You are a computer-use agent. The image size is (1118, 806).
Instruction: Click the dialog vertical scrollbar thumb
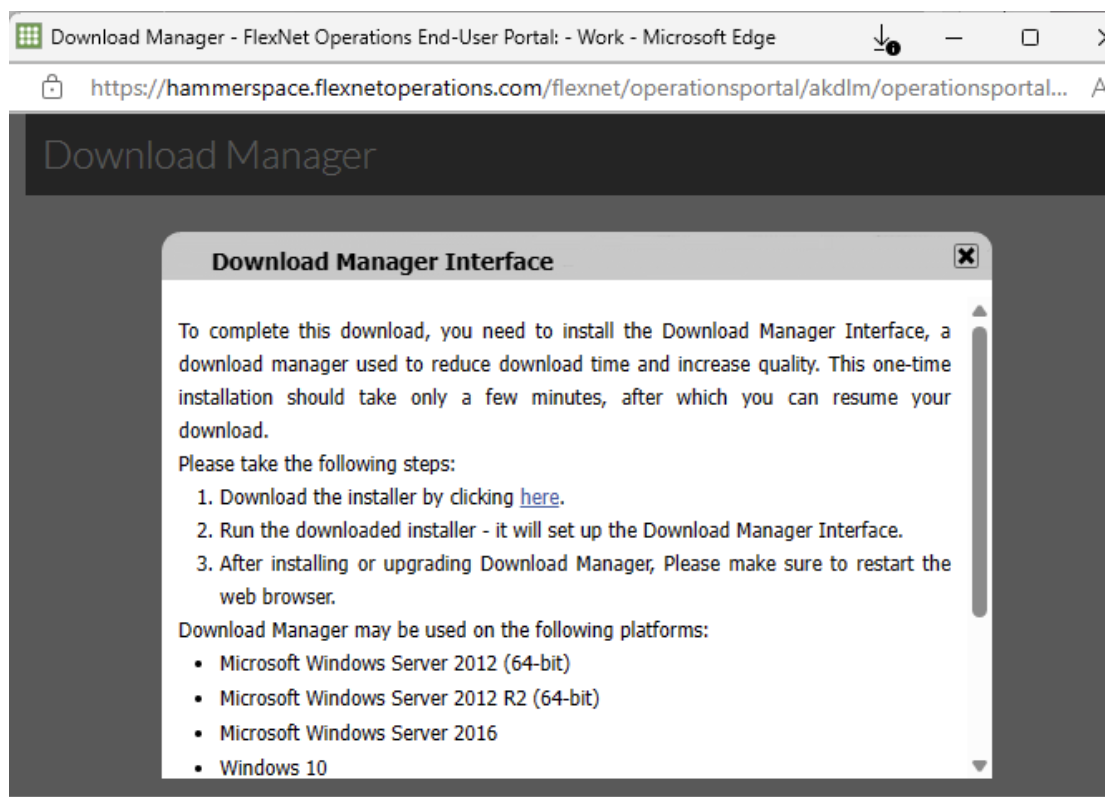point(980,471)
